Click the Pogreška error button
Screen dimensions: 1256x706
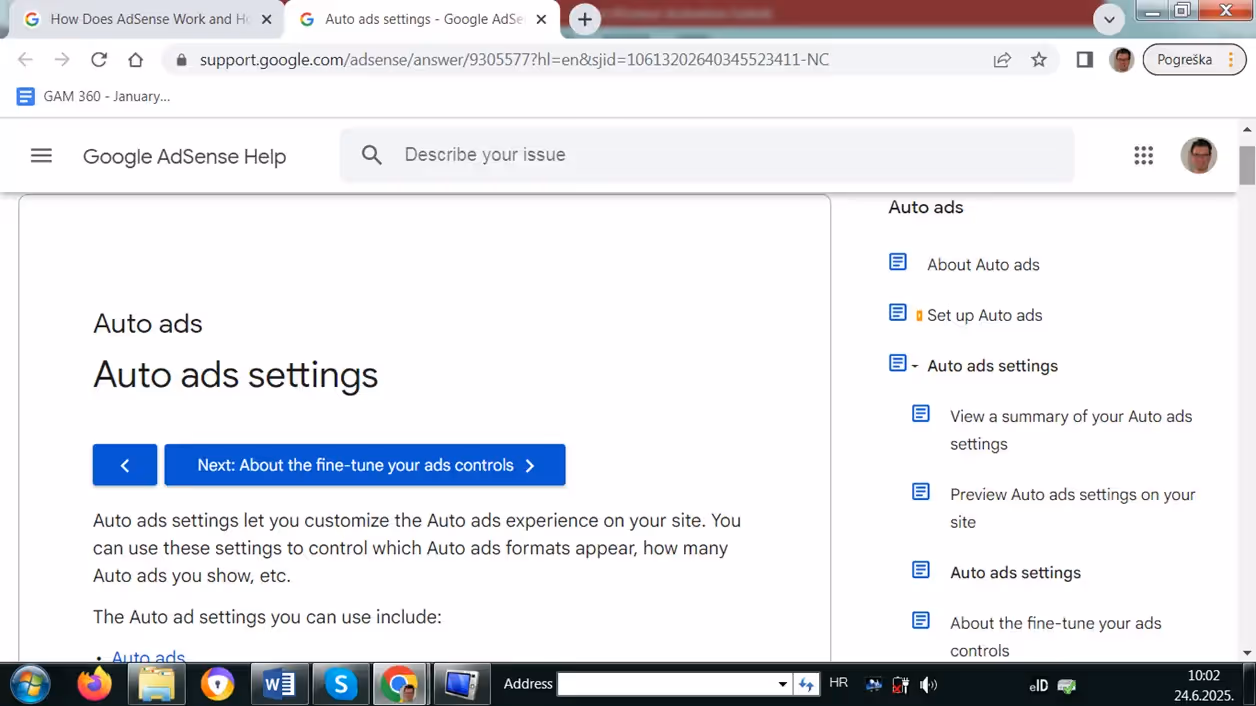click(x=1194, y=60)
